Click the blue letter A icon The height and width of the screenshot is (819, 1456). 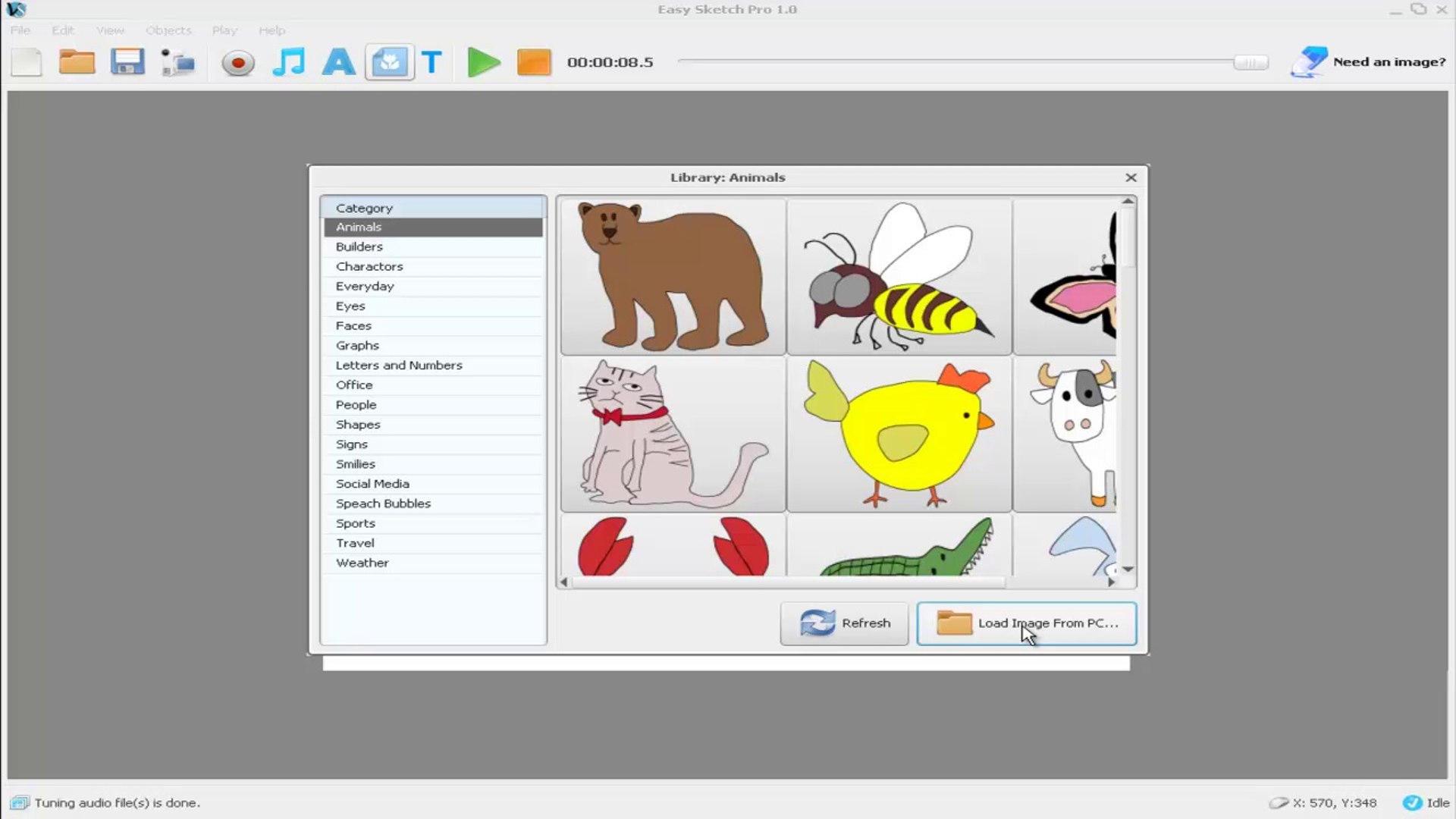(338, 62)
